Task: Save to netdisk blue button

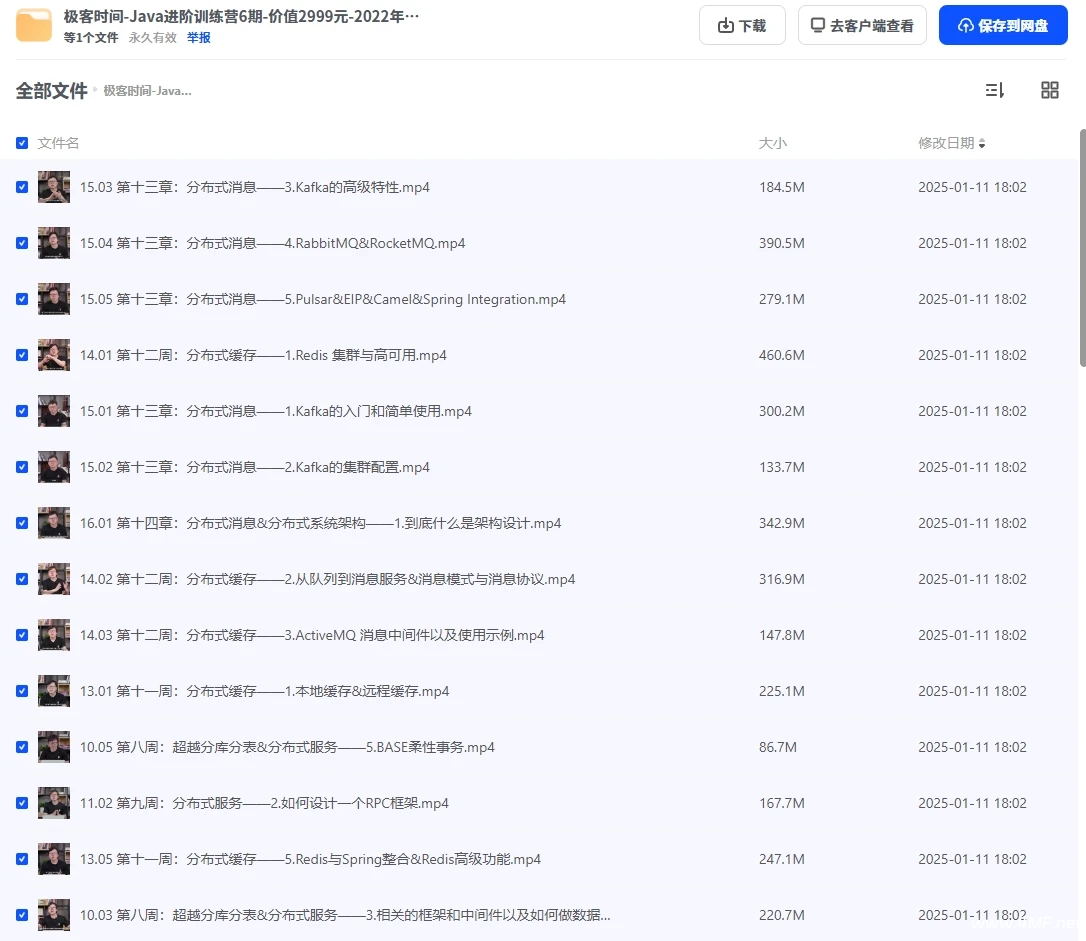Action: [1002, 26]
